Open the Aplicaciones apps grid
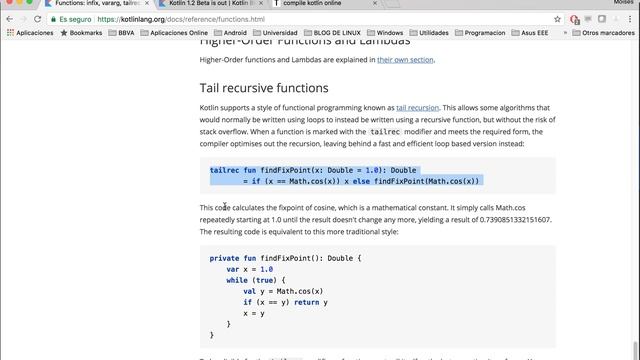Viewport: 640px width, 360px height. tap(30, 33)
